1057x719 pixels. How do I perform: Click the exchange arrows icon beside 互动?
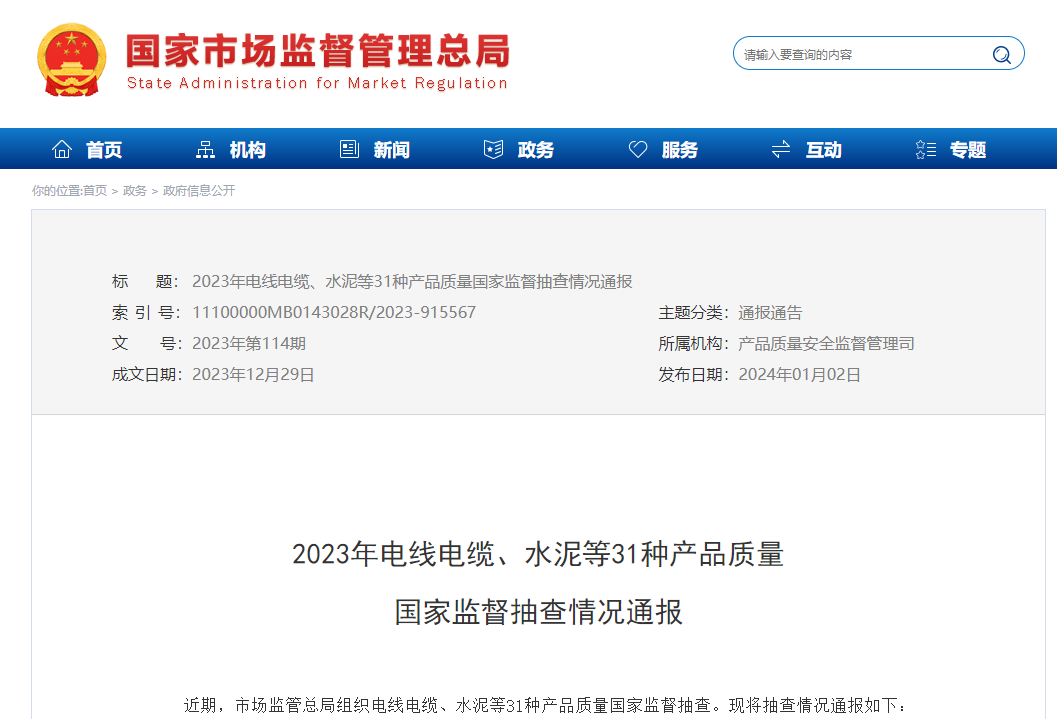click(781, 148)
